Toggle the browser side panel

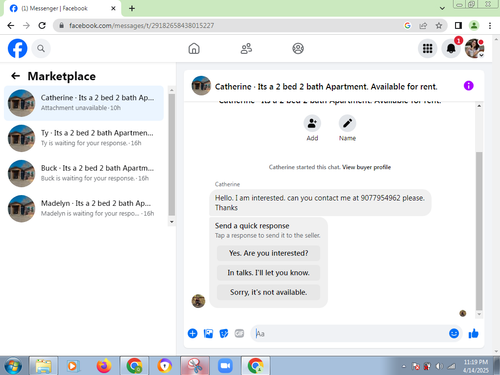tap(458, 26)
